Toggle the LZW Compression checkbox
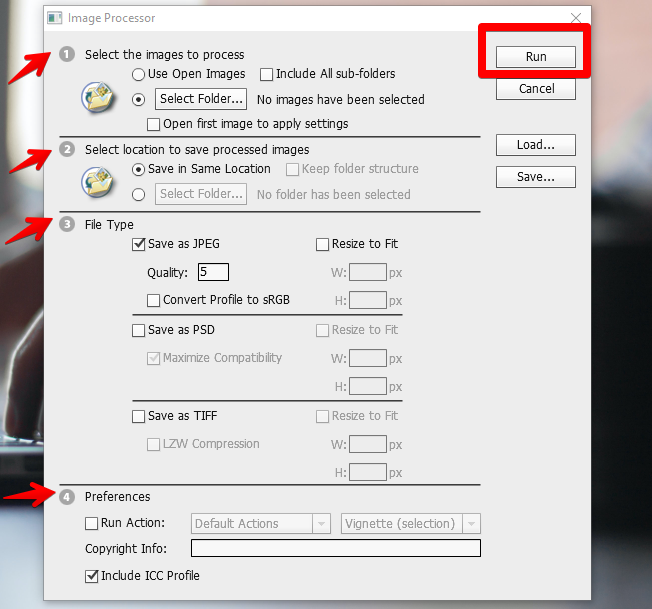Image resolution: width=652 pixels, height=609 pixels. [153, 444]
